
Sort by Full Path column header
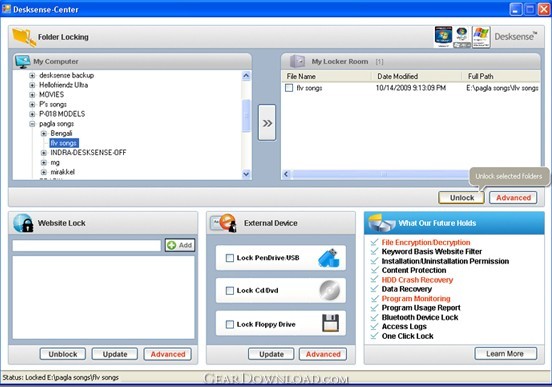[501, 76]
